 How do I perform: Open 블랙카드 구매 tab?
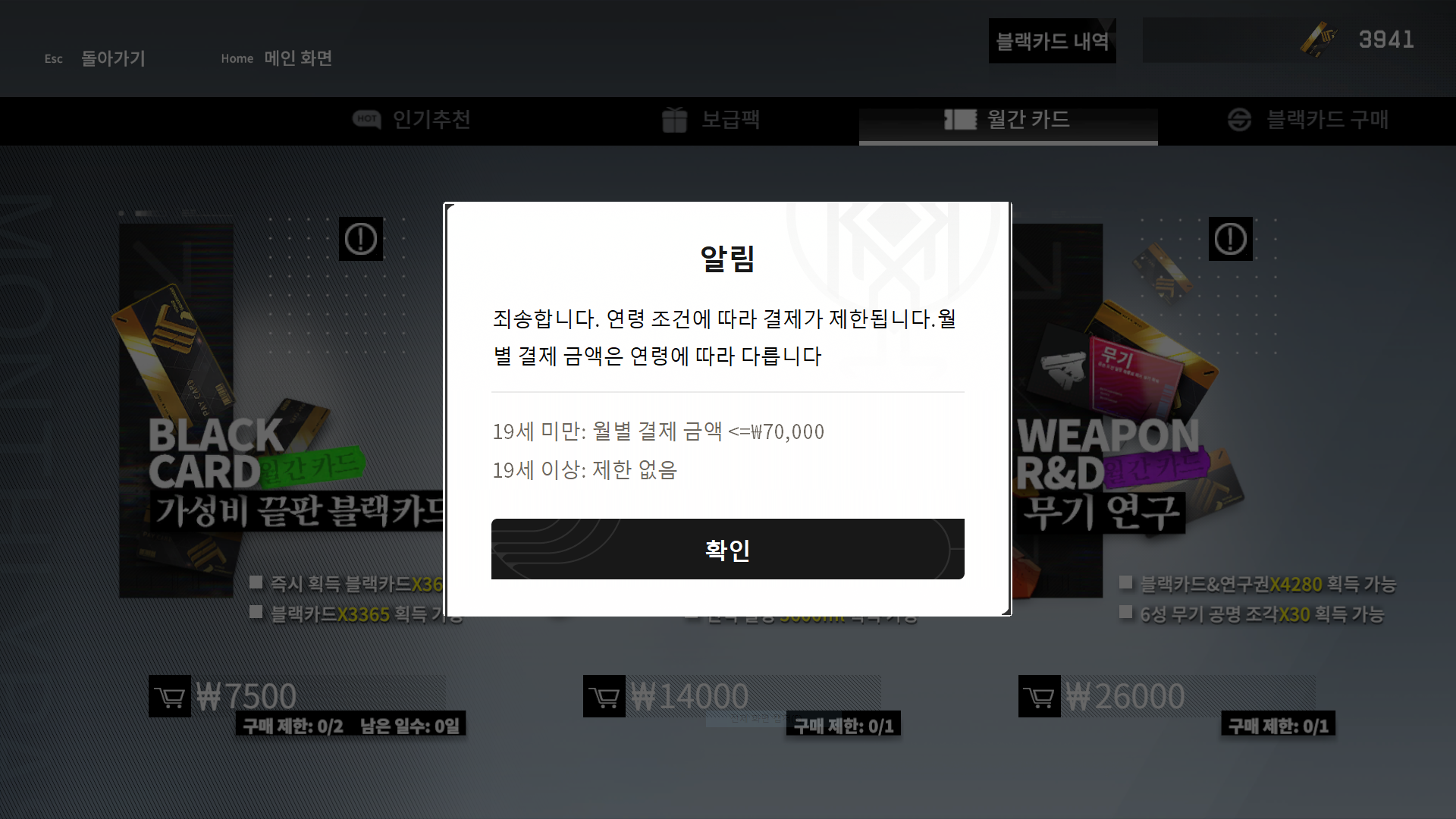(1307, 120)
